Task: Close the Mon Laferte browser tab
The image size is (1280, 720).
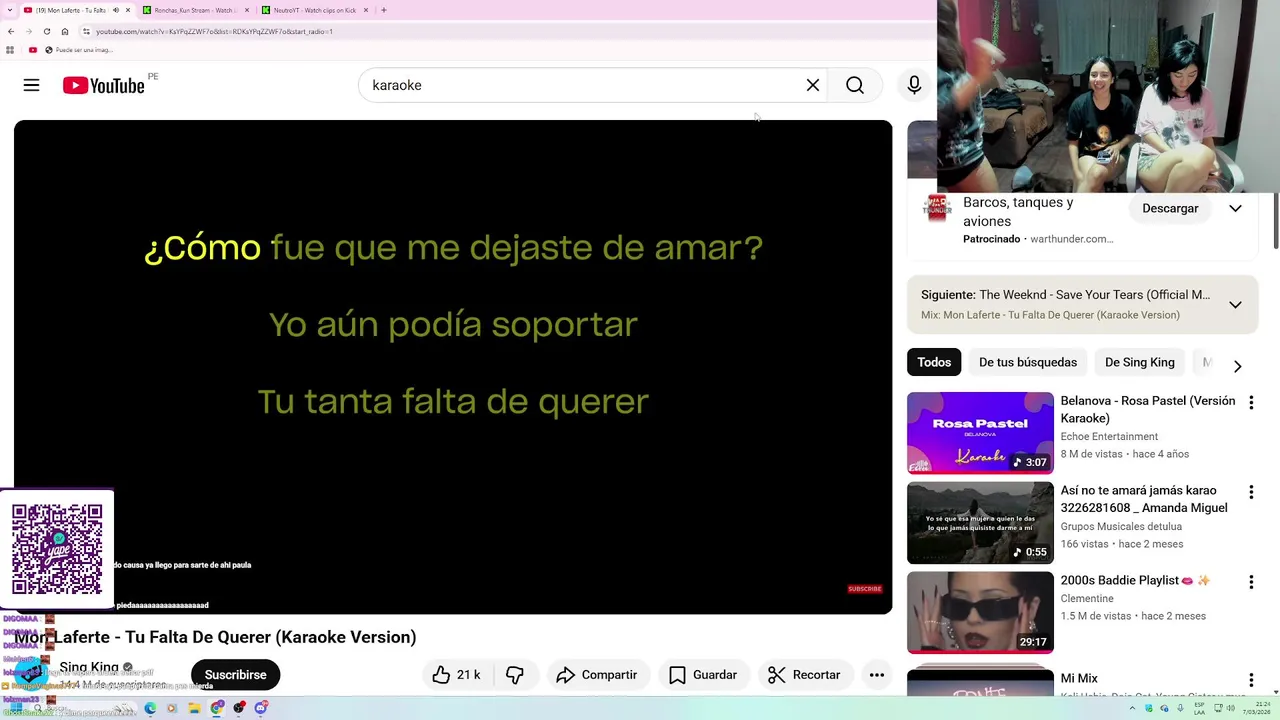Action: coord(128,10)
